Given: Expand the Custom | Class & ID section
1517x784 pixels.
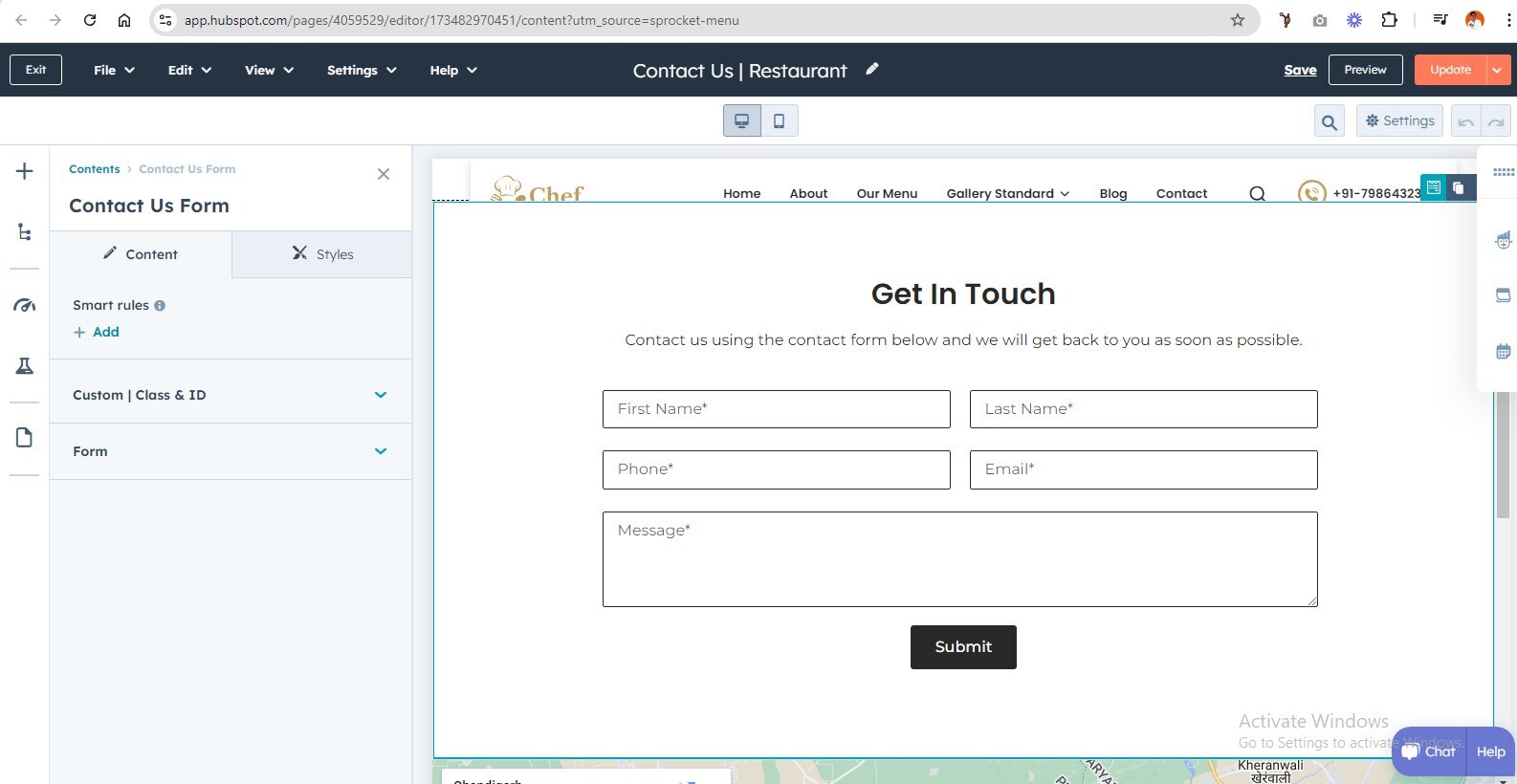Looking at the screenshot, I should pyautogui.click(x=230, y=395).
